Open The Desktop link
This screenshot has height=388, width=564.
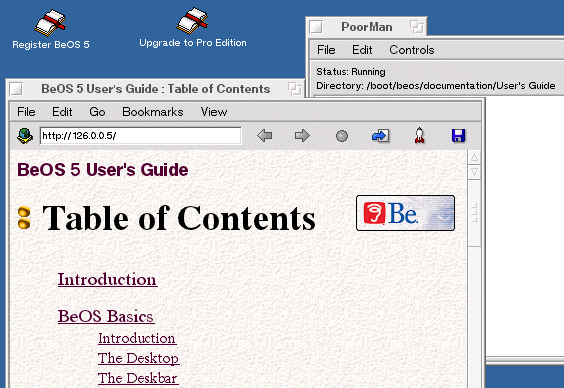pyautogui.click(x=138, y=358)
